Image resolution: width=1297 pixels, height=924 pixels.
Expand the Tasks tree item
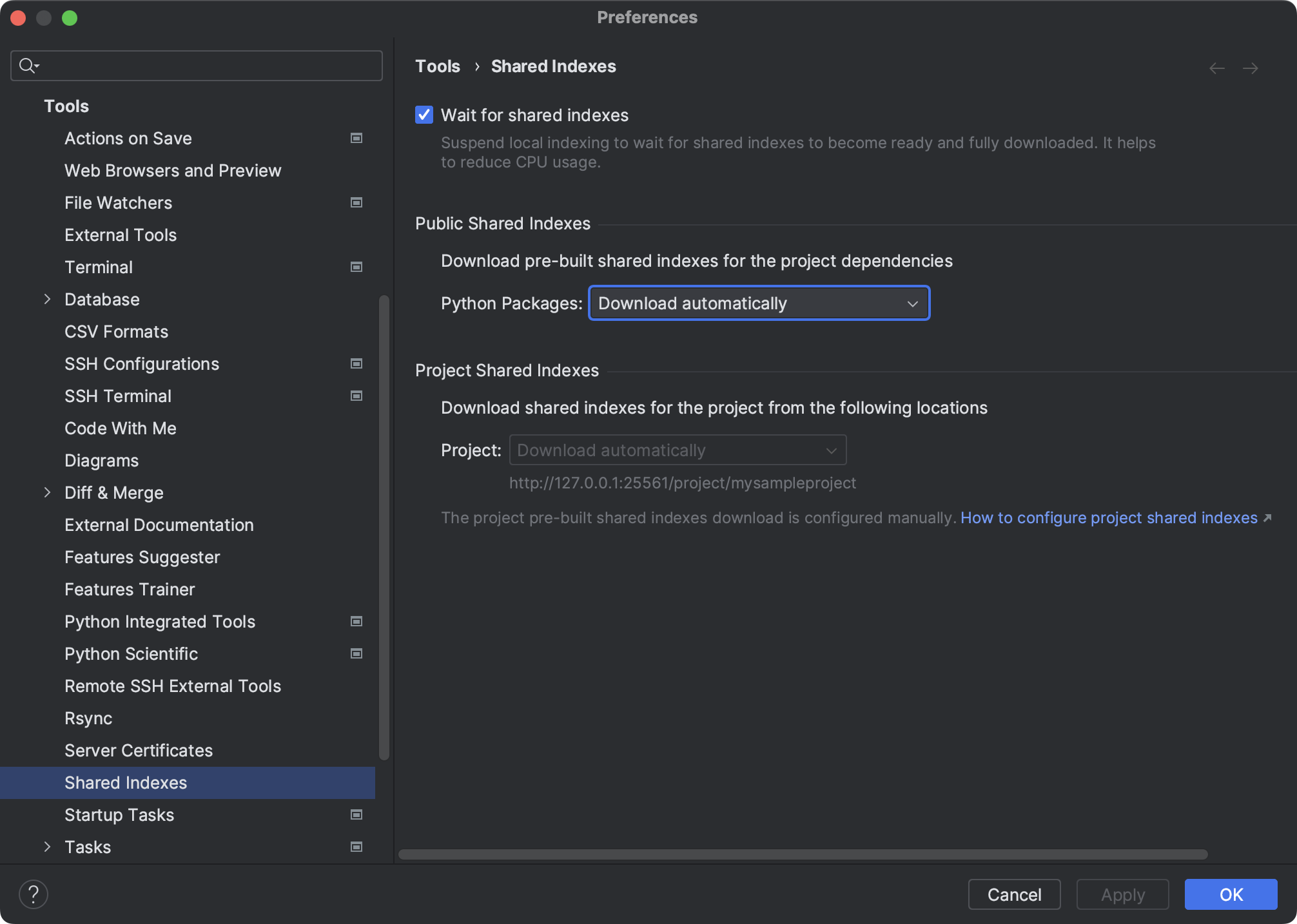pos(47,846)
